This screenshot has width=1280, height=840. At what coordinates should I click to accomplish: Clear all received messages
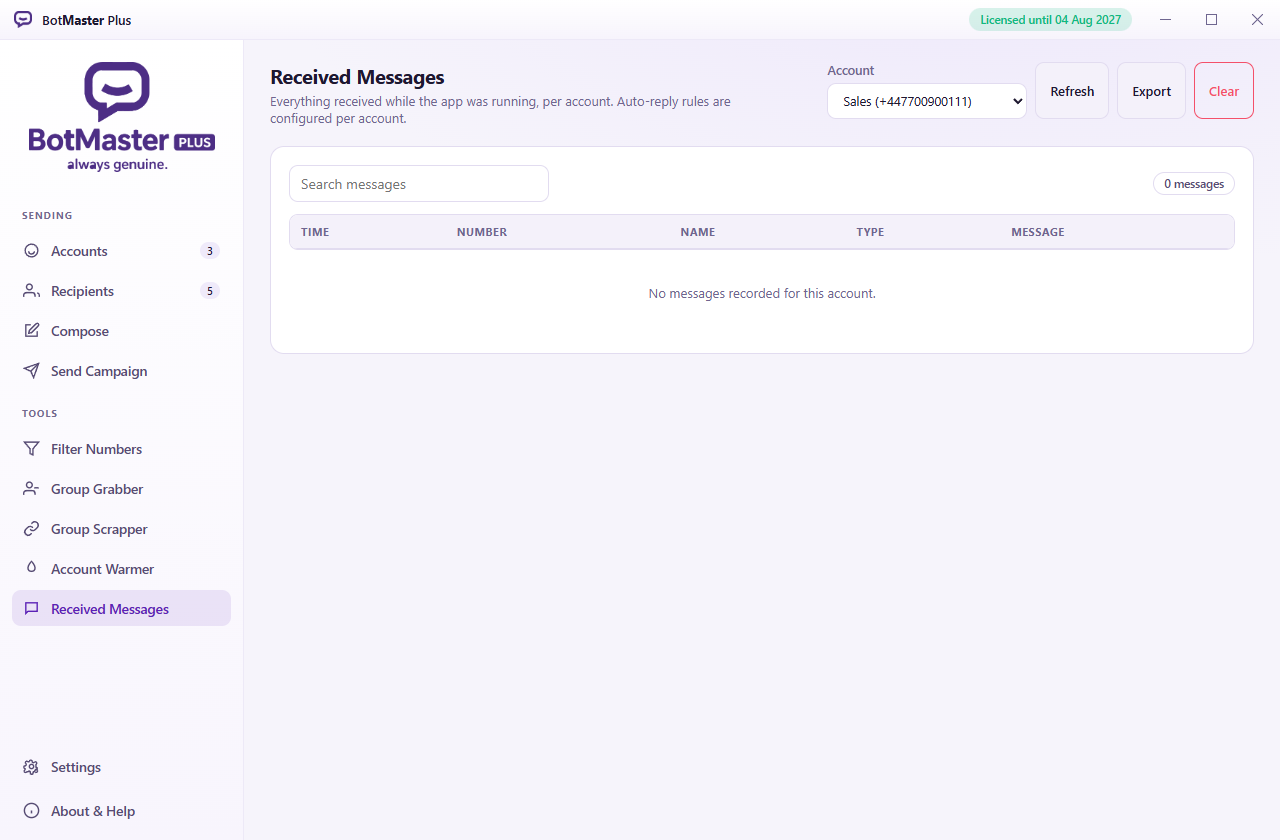pos(1224,91)
